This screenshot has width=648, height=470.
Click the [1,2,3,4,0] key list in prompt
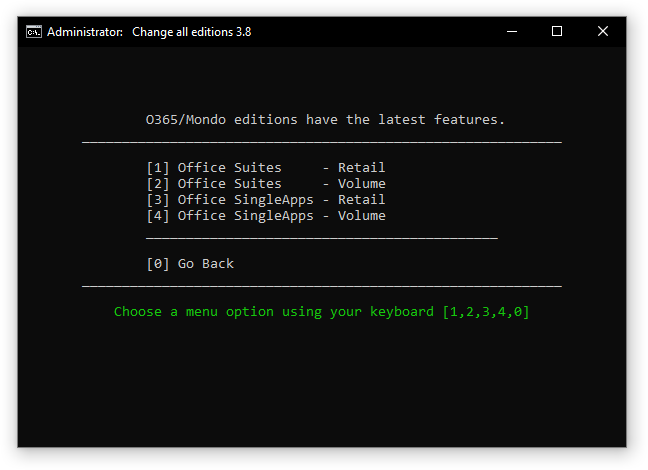[486, 312]
